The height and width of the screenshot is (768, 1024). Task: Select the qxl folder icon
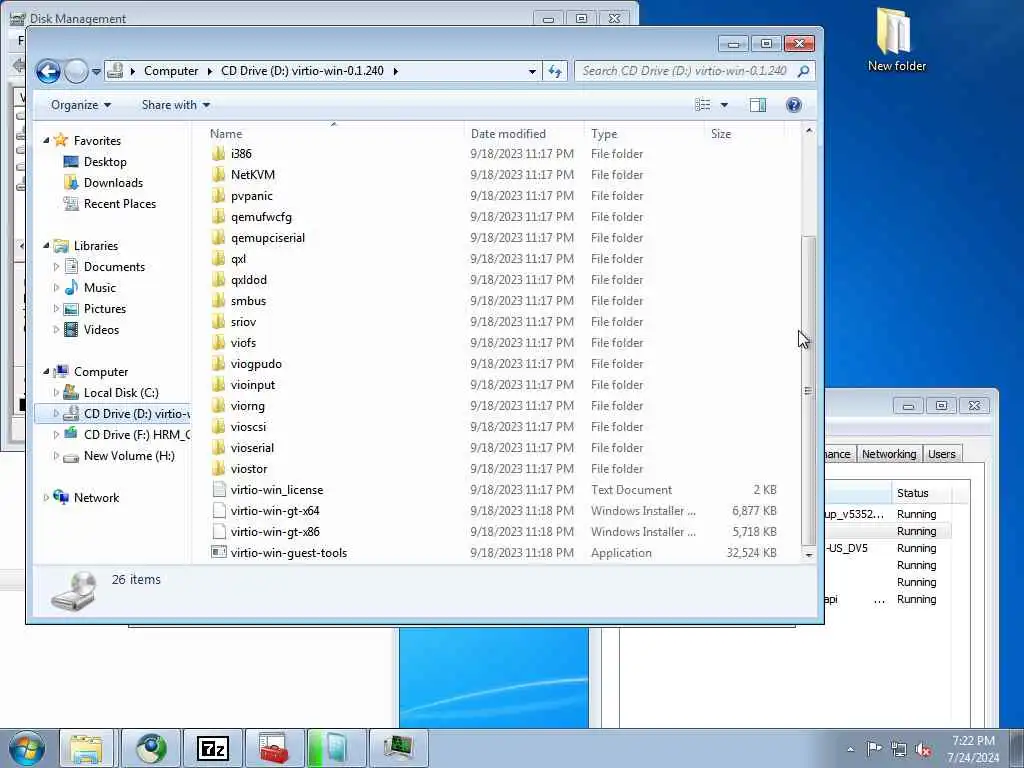click(x=219, y=259)
